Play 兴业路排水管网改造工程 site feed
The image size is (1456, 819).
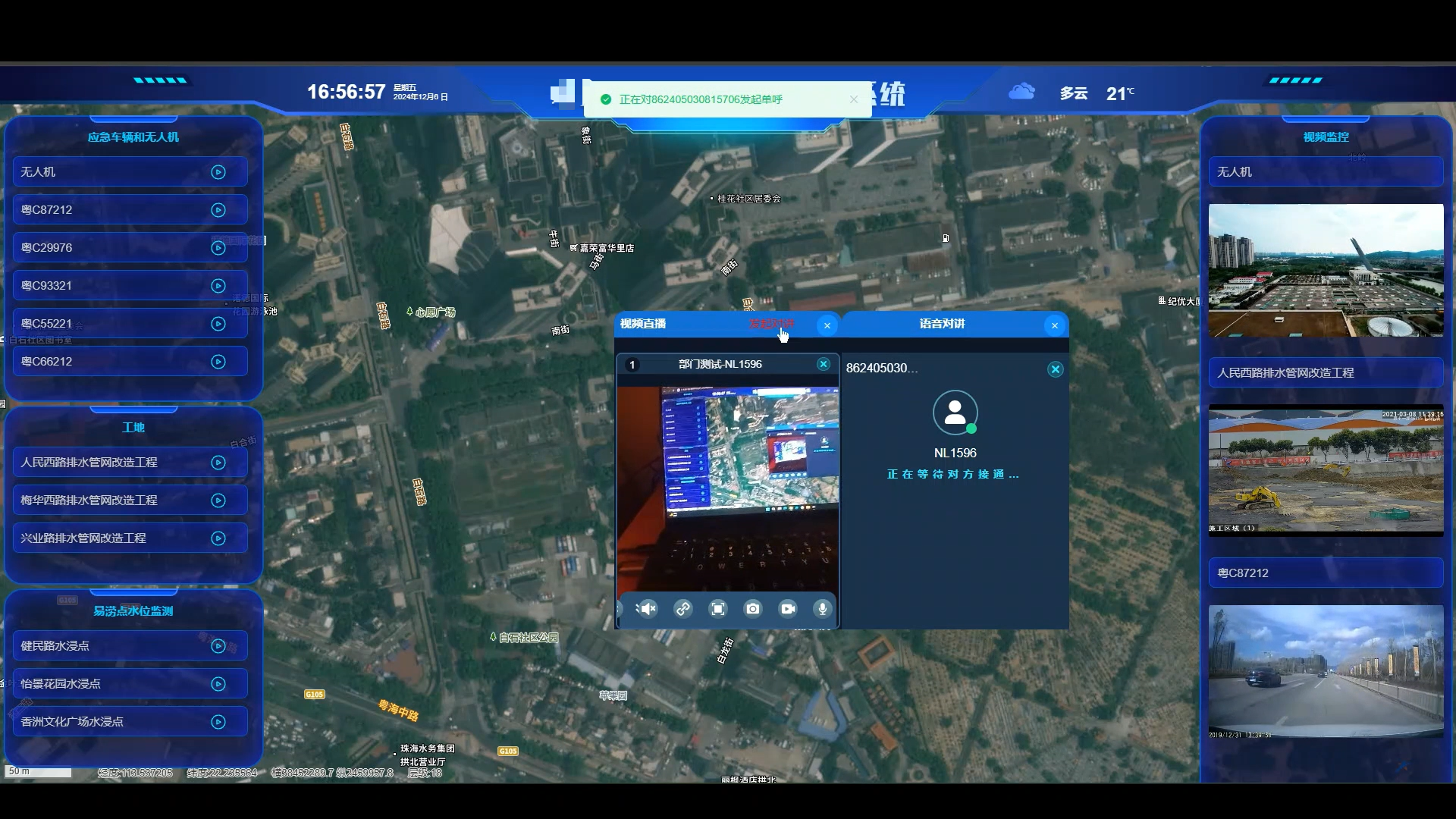(x=218, y=538)
